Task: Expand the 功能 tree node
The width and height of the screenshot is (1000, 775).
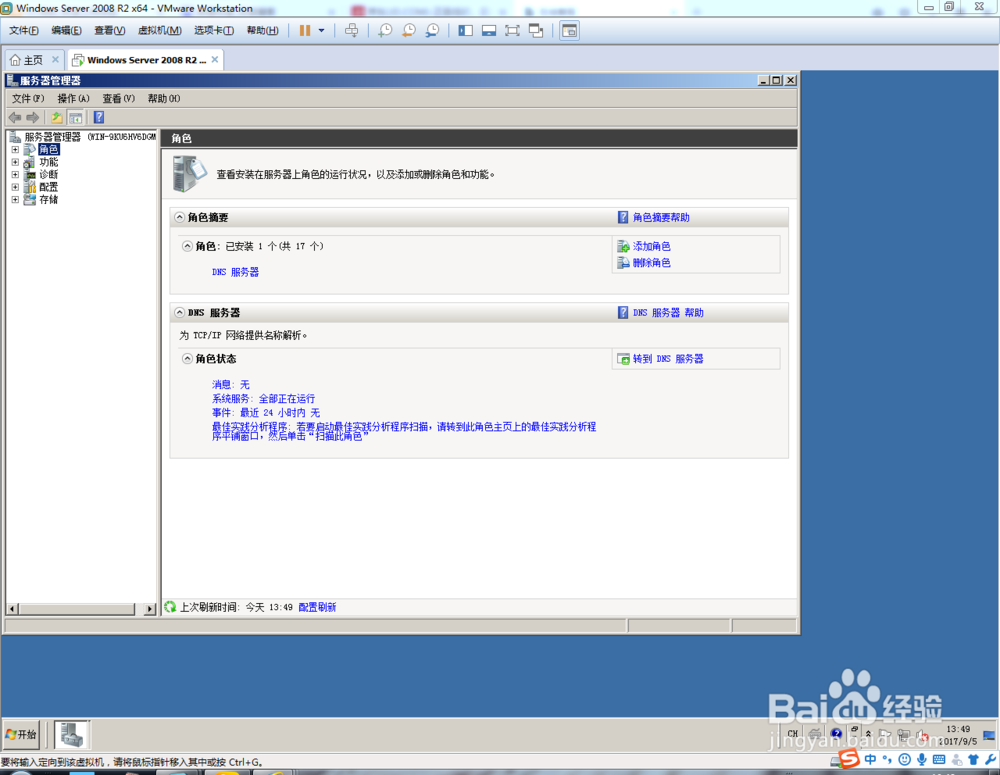Action: click(x=15, y=162)
